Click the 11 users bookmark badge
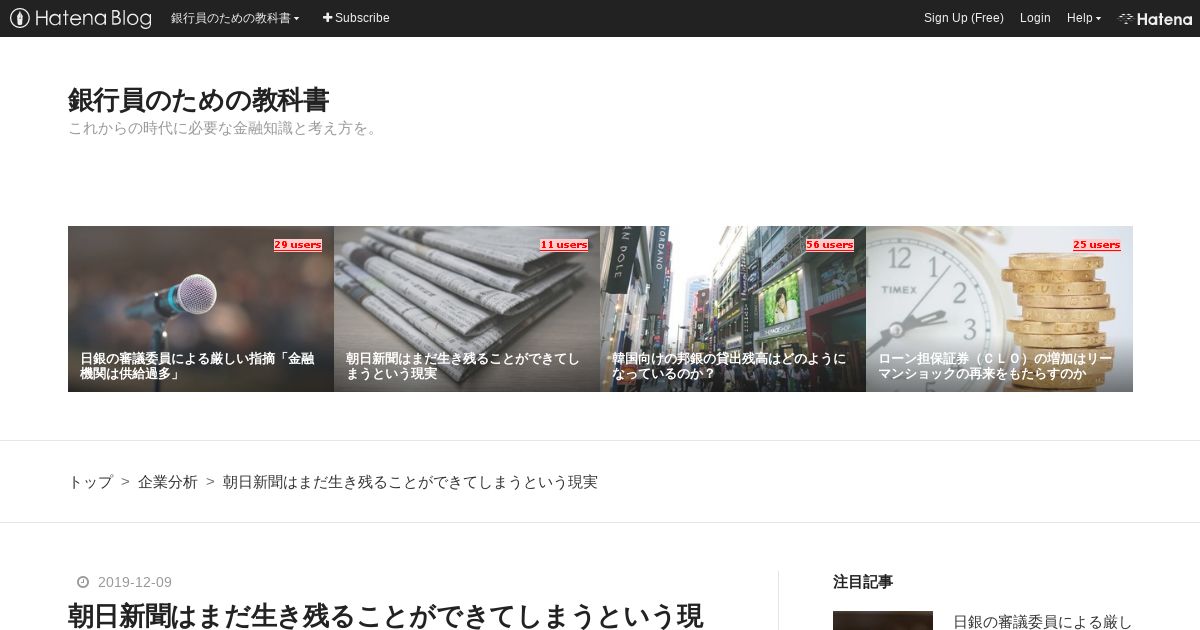 (564, 245)
